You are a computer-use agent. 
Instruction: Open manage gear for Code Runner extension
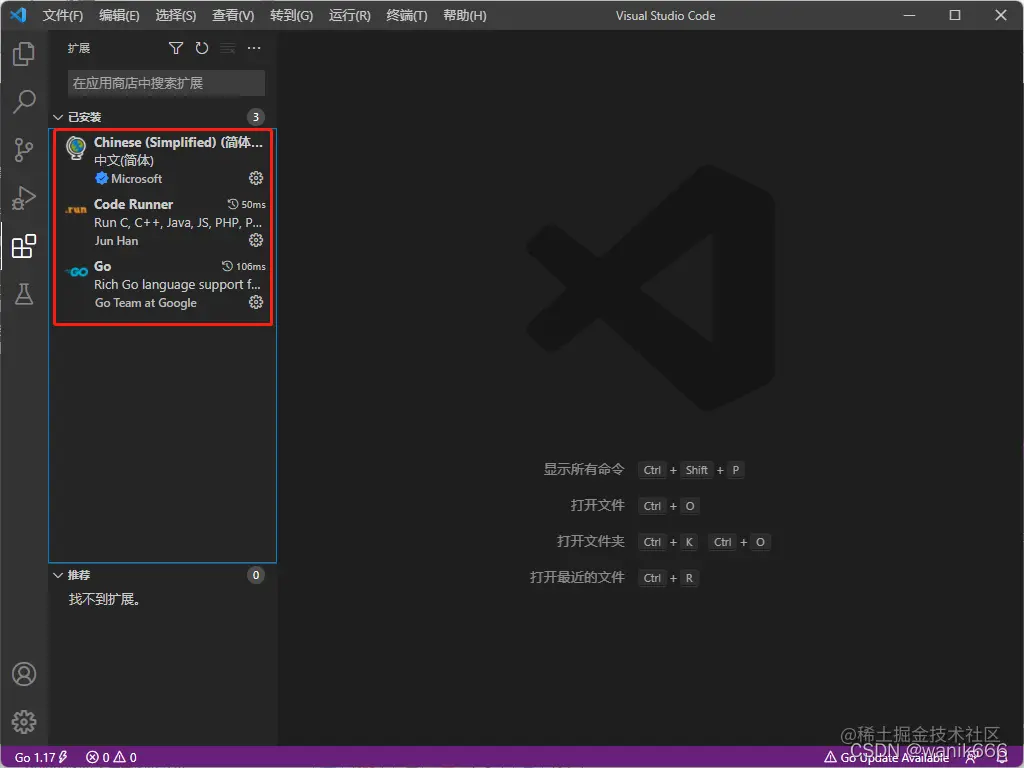click(256, 240)
